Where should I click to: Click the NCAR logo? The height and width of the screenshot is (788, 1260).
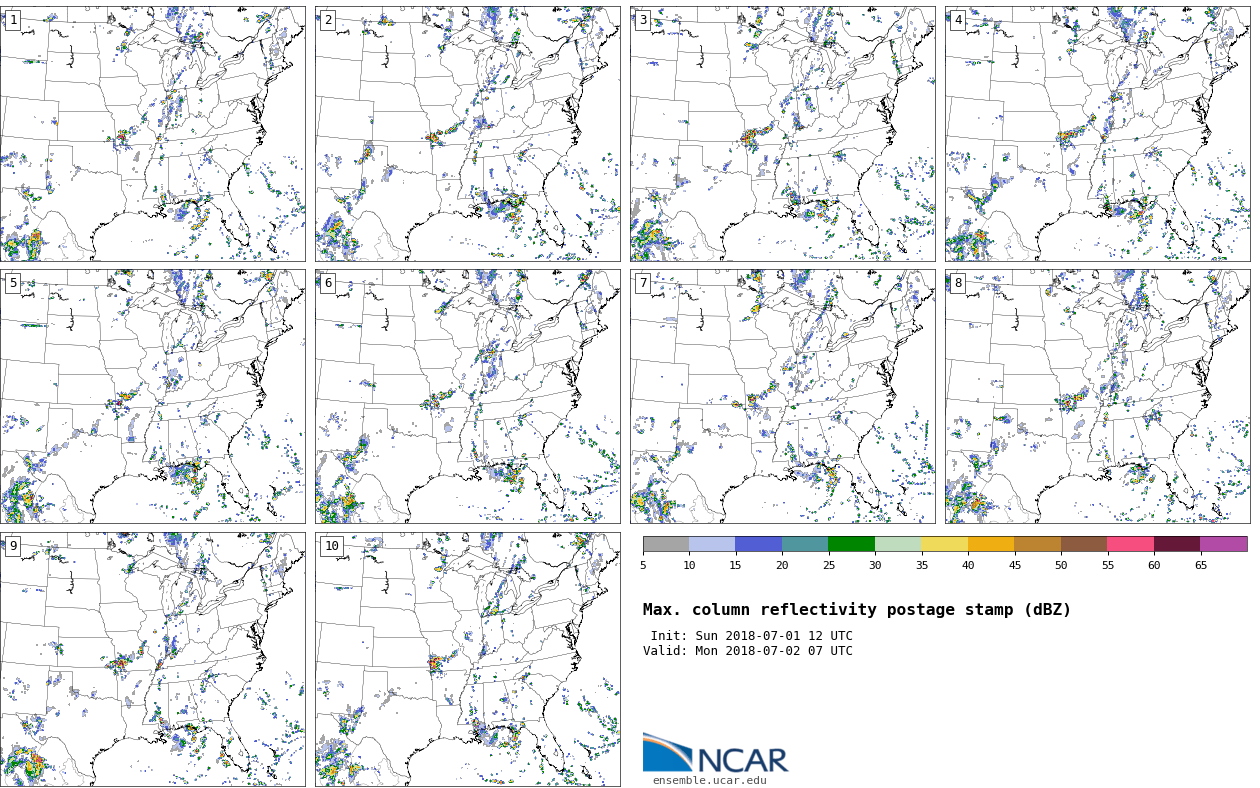click(715, 754)
